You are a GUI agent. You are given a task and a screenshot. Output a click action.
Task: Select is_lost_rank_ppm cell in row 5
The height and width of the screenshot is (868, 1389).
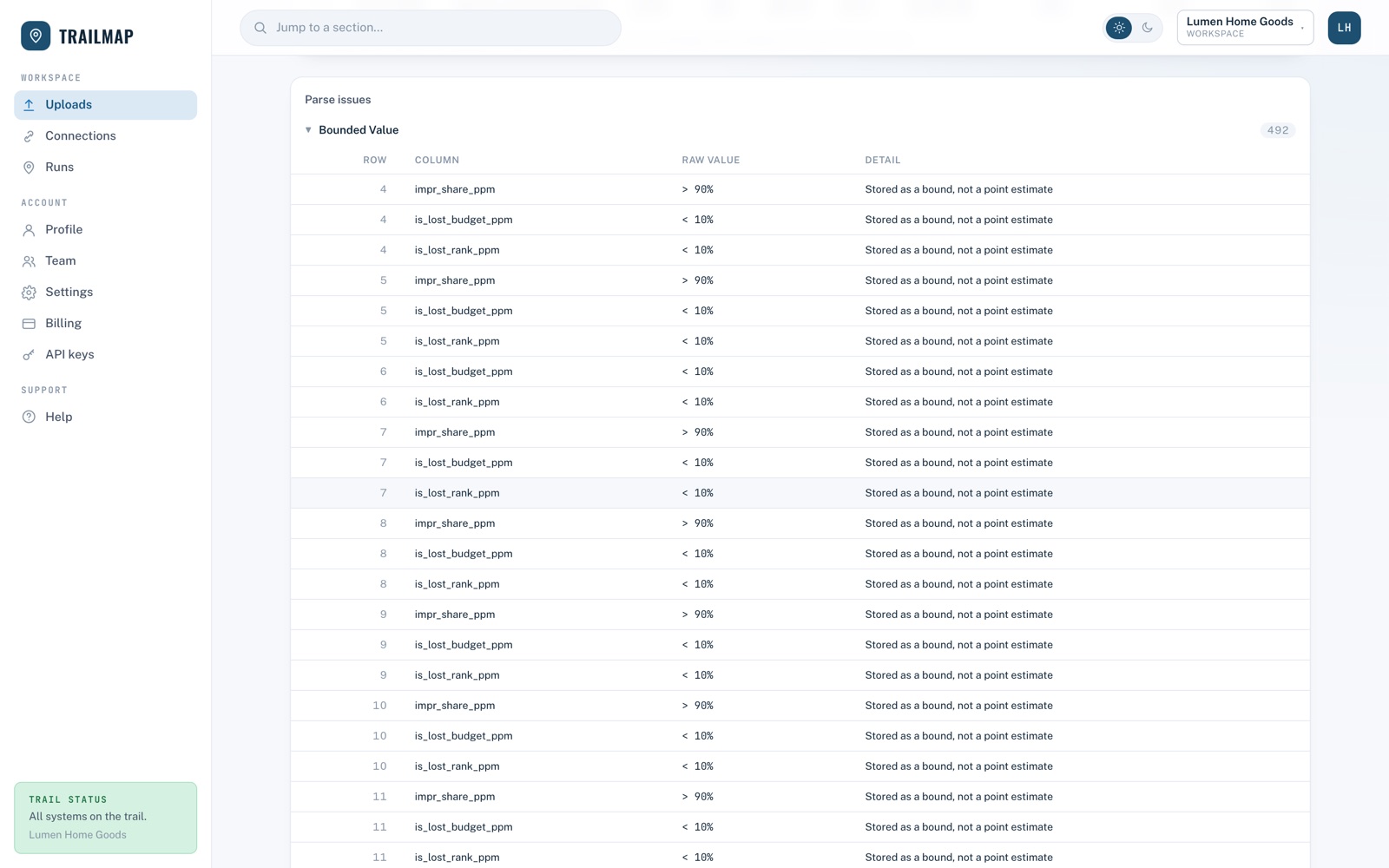(x=458, y=341)
